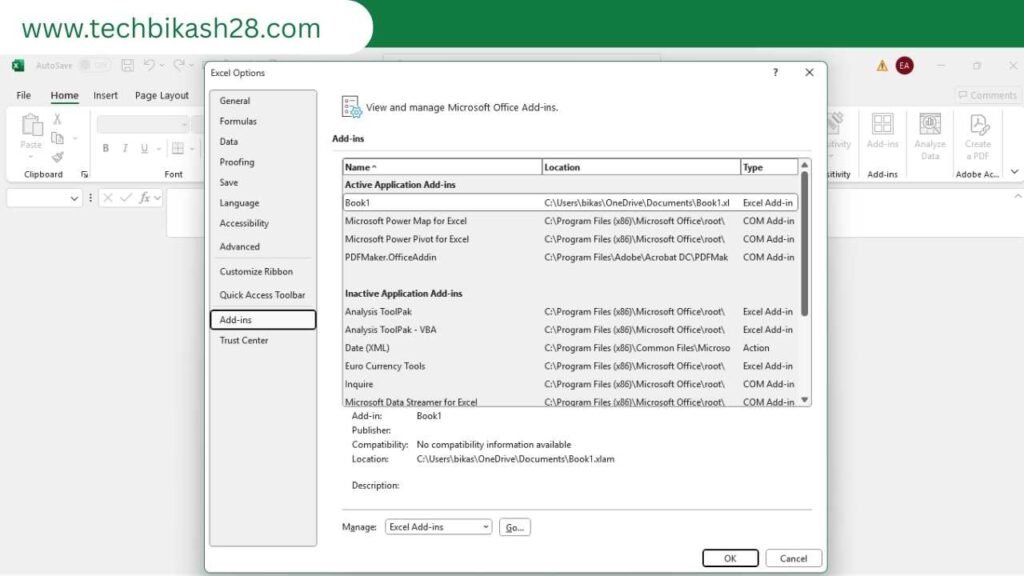Click the Redo arrow icon
The image size is (1024, 576).
[178, 65]
